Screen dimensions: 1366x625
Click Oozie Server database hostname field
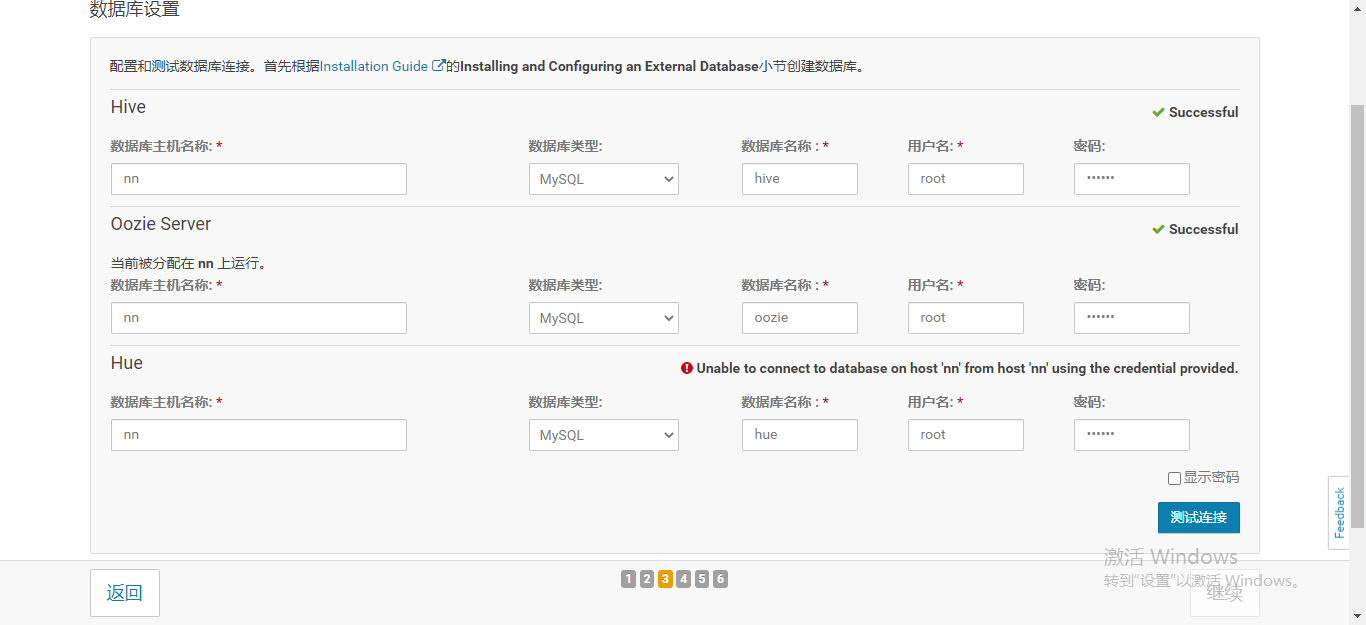(x=259, y=318)
